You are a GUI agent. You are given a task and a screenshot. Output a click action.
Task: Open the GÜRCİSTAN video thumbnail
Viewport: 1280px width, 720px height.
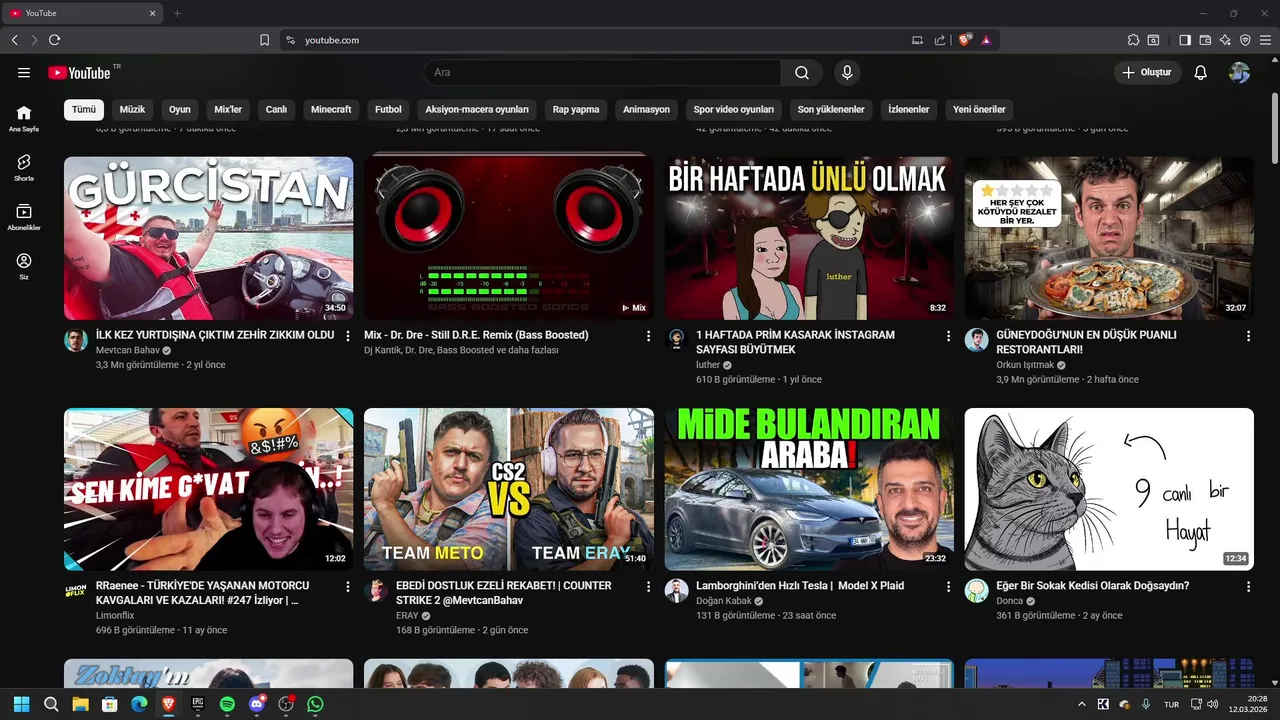(208, 238)
